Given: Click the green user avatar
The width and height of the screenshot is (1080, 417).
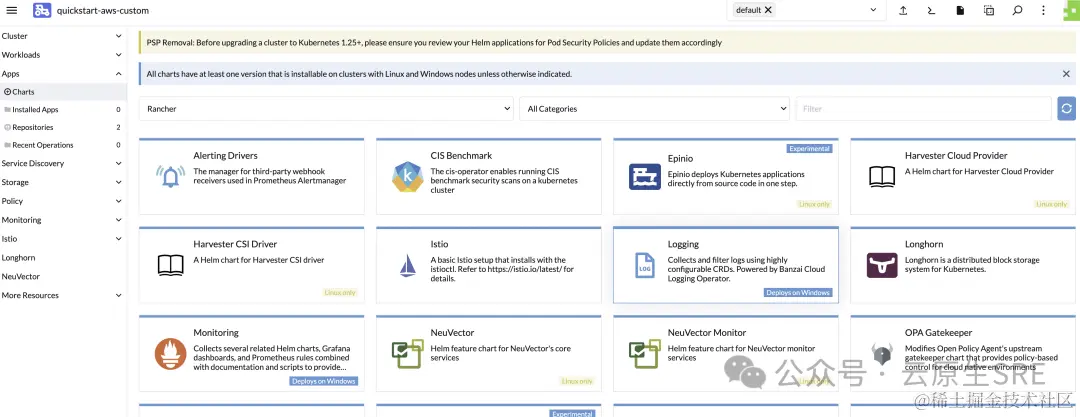Looking at the screenshot, I should [1071, 10].
